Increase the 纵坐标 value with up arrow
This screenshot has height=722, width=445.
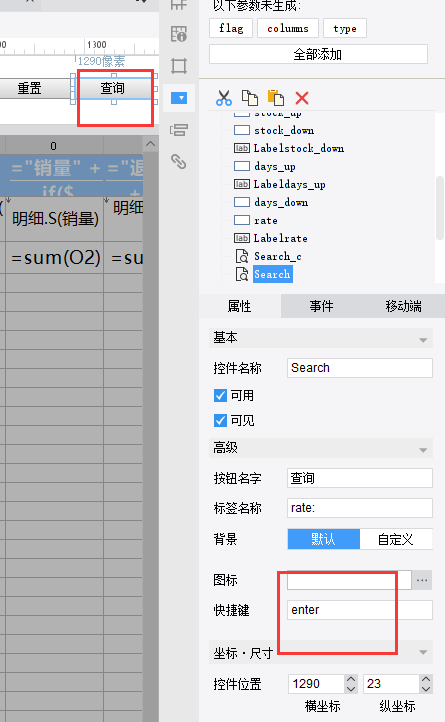(426, 679)
